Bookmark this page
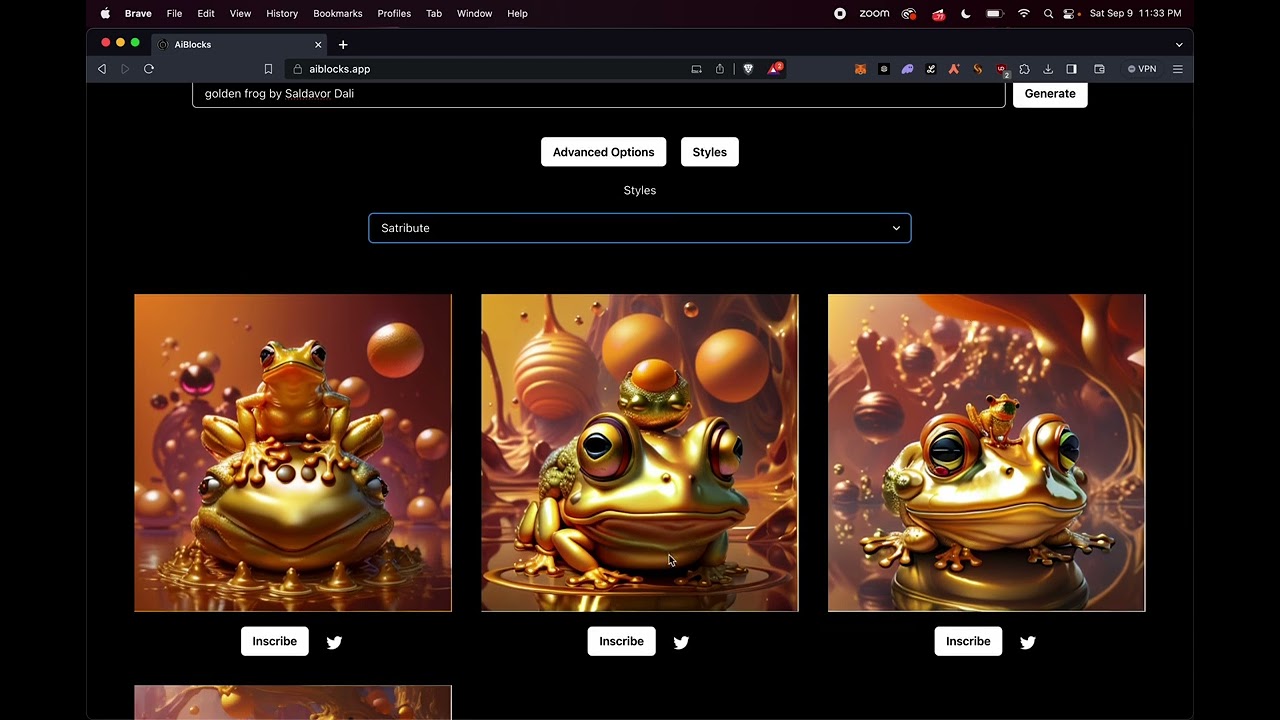The height and width of the screenshot is (720, 1280). pos(268,69)
